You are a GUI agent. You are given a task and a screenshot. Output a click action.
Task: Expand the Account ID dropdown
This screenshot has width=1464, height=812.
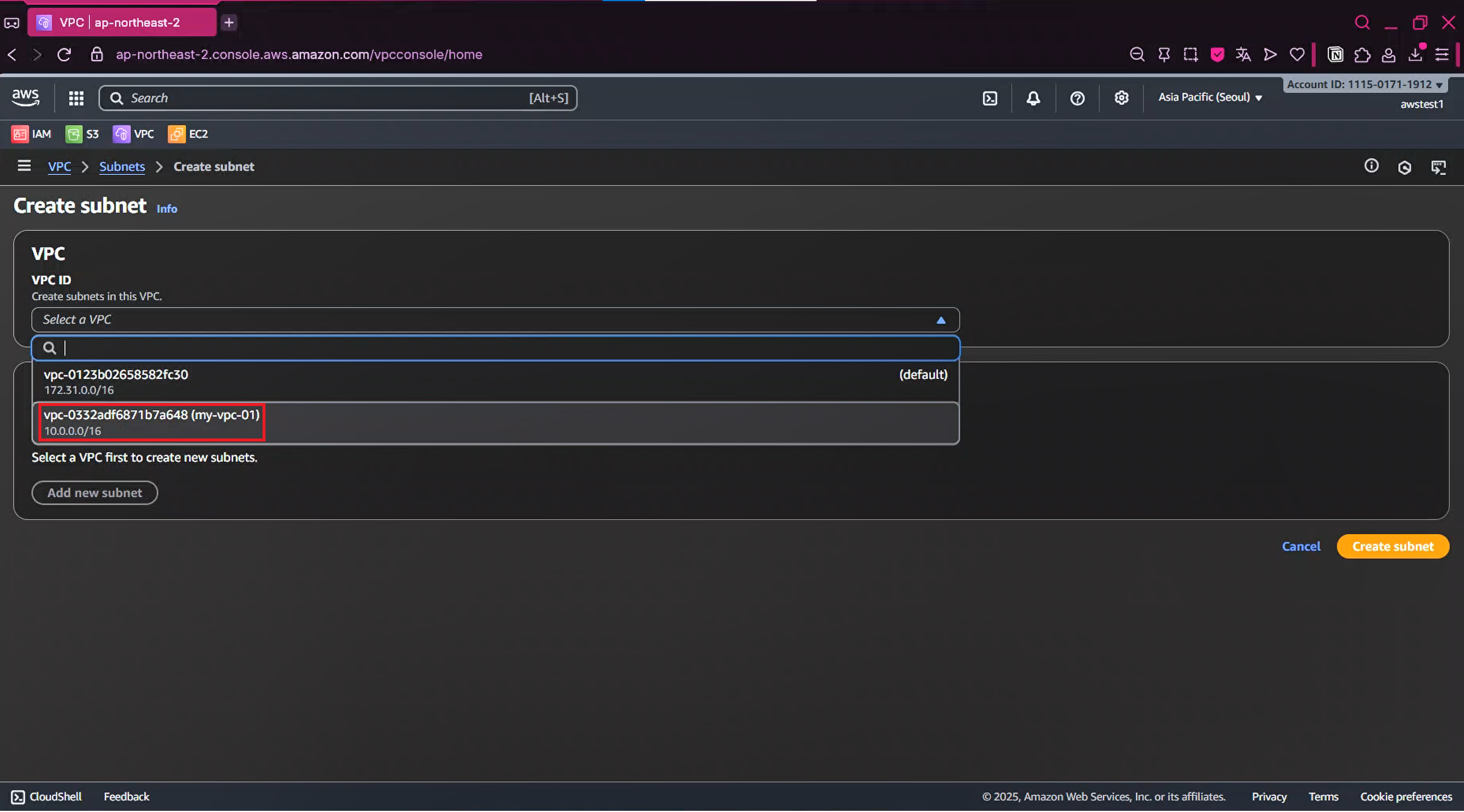(x=1365, y=85)
